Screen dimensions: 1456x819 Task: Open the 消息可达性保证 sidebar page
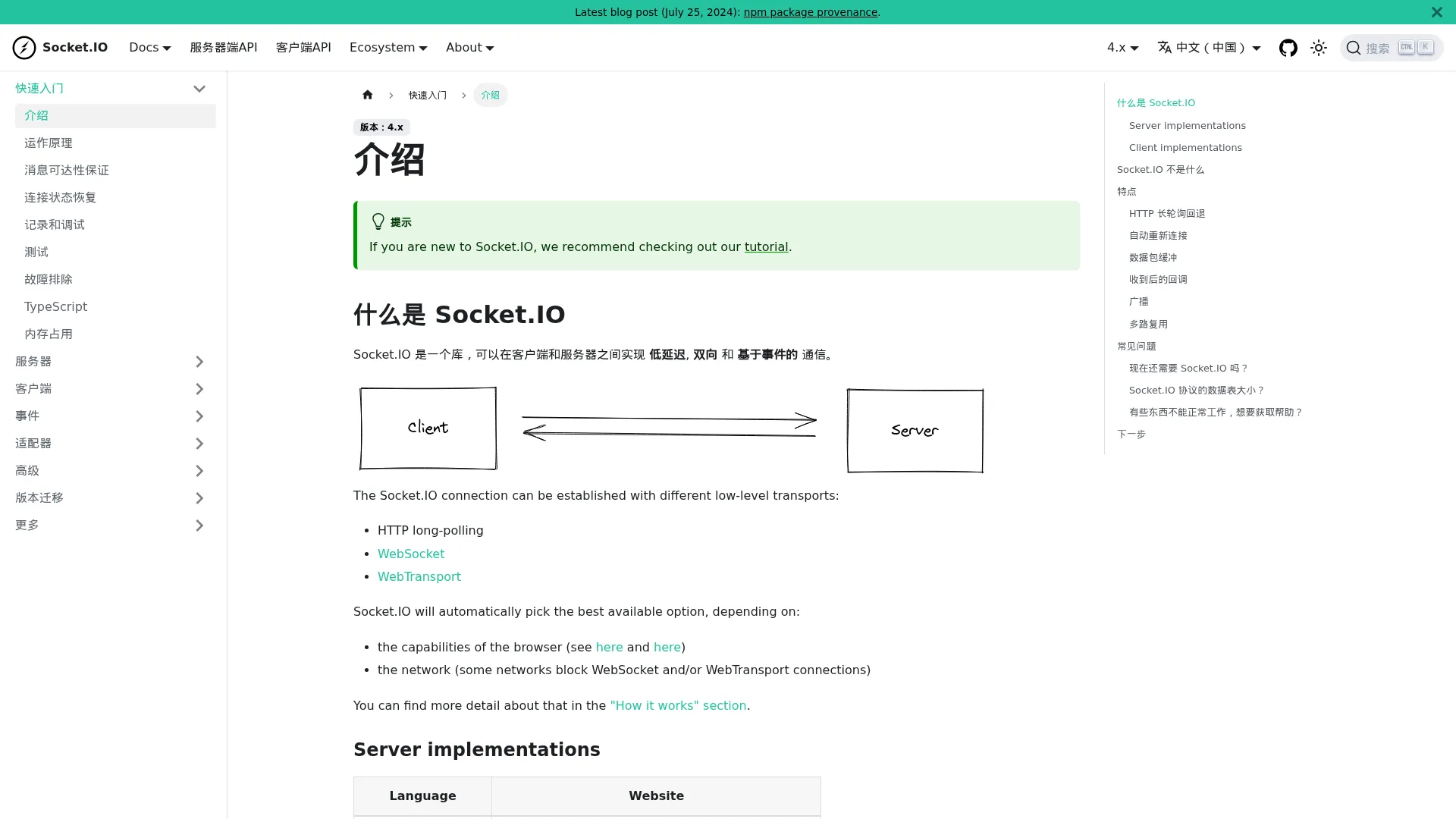115,170
